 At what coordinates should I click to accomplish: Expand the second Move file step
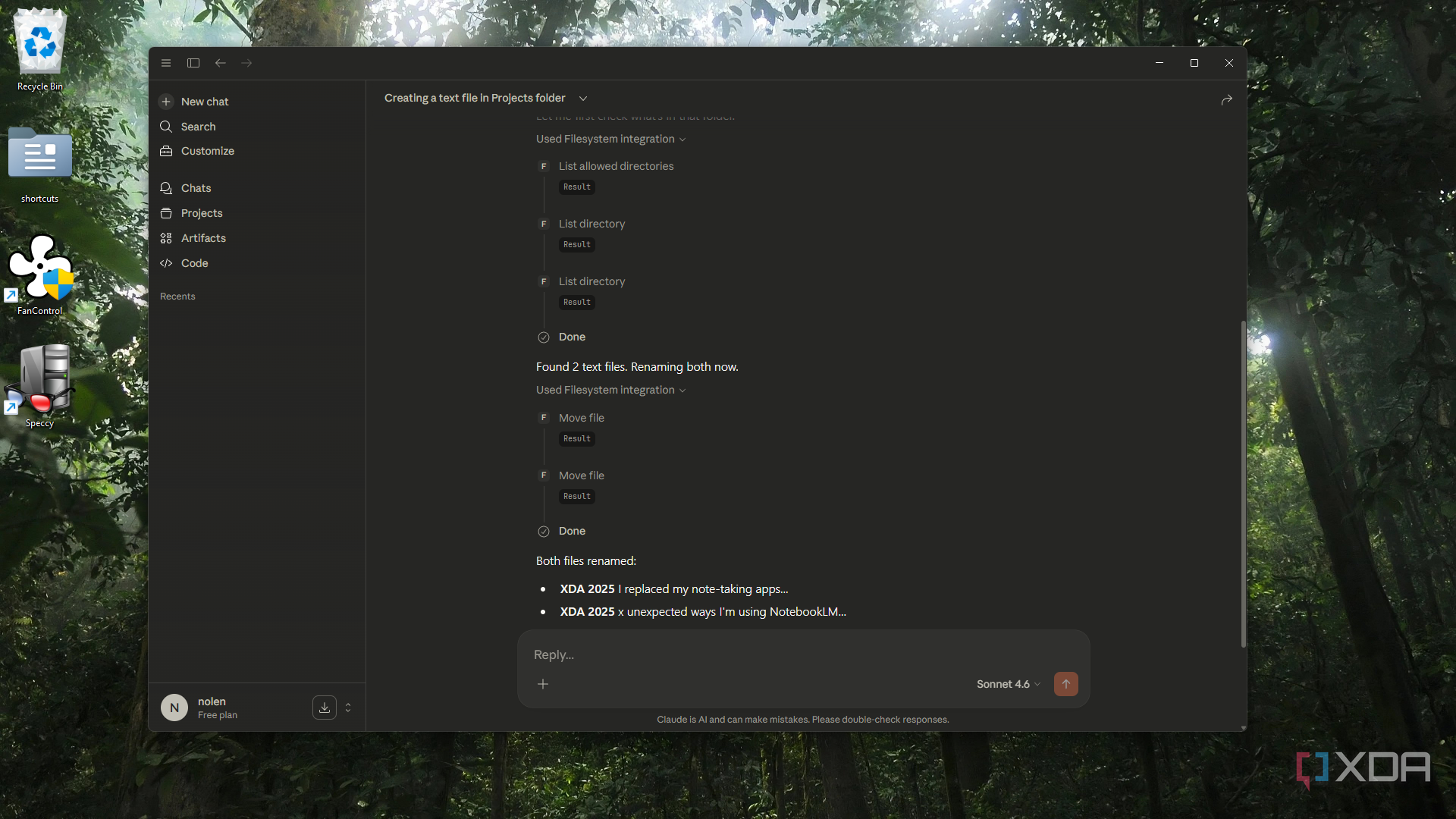coord(582,475)
